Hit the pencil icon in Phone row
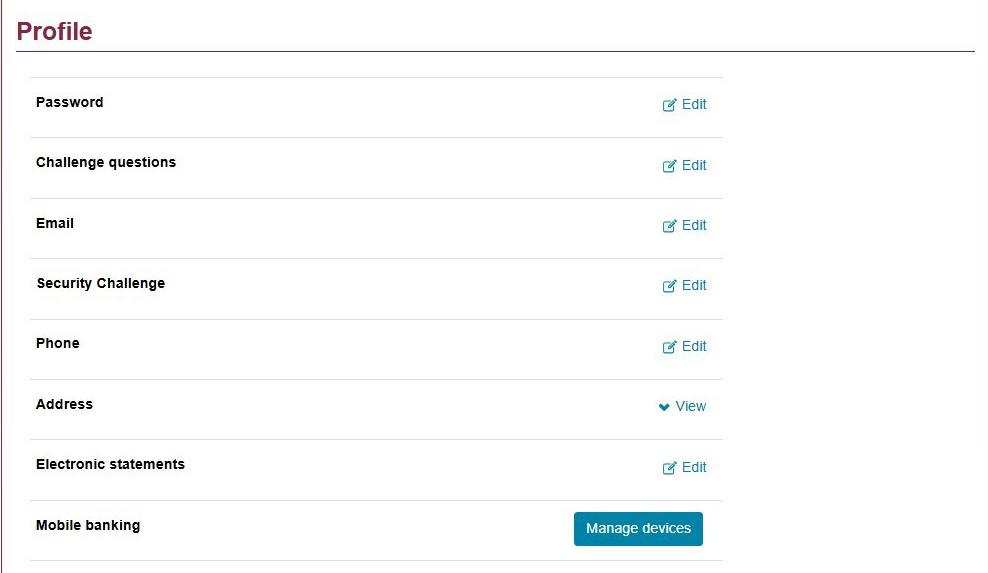The height and width of the screenshot is (573, 988). click(x=669, y=347)
